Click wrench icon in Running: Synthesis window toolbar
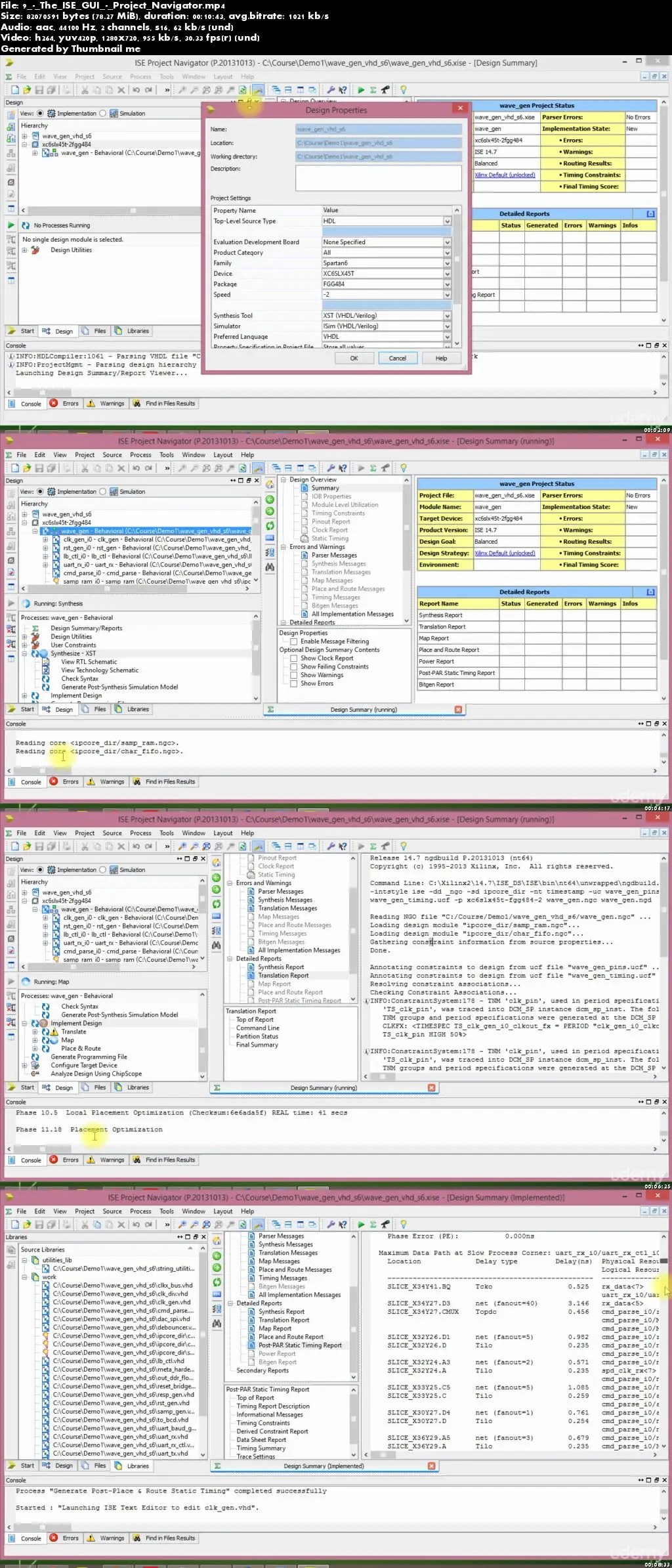Viewport: 672px width, 1568px height. tap(331, 468)
